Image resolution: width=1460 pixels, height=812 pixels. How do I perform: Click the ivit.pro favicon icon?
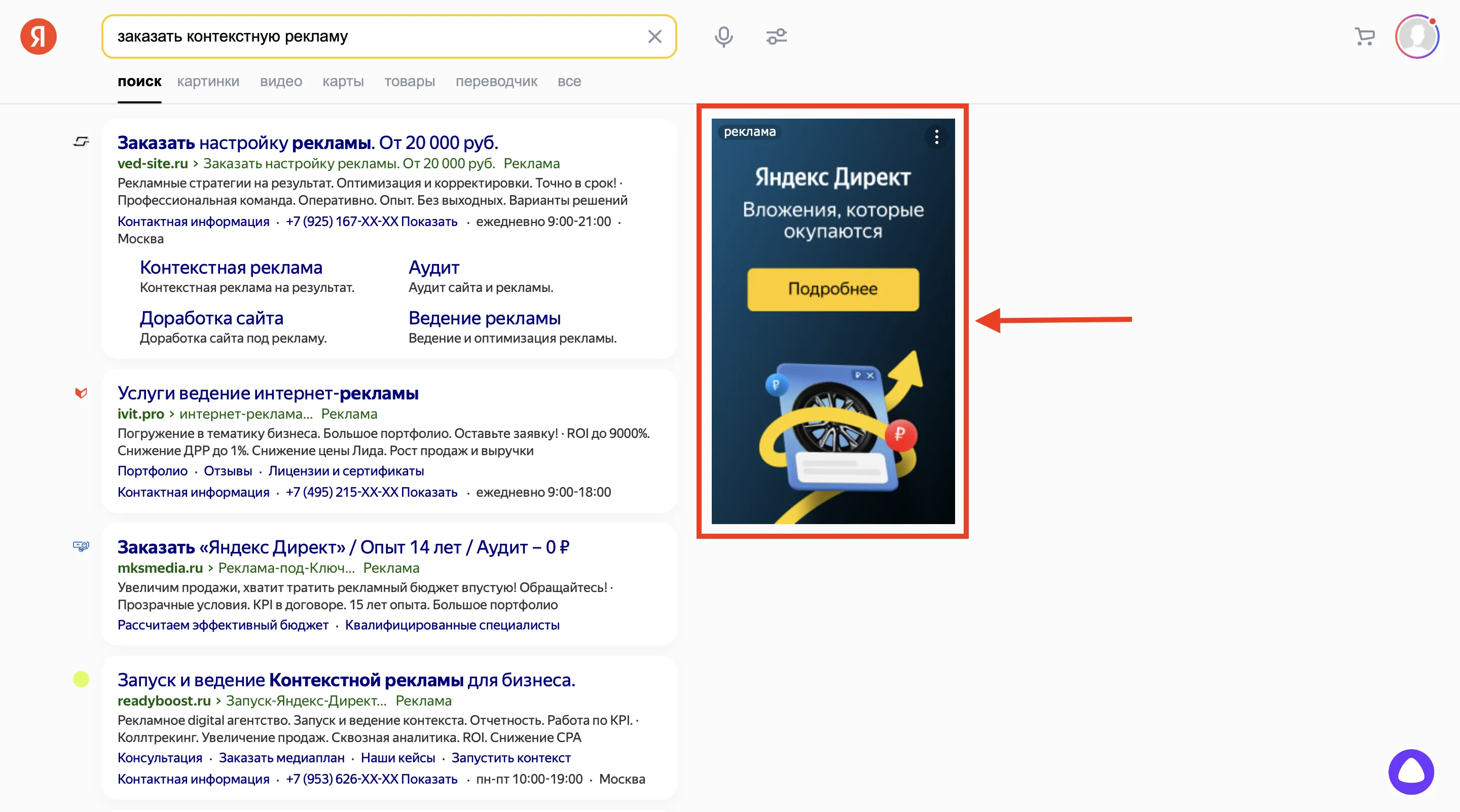[81, 393]
